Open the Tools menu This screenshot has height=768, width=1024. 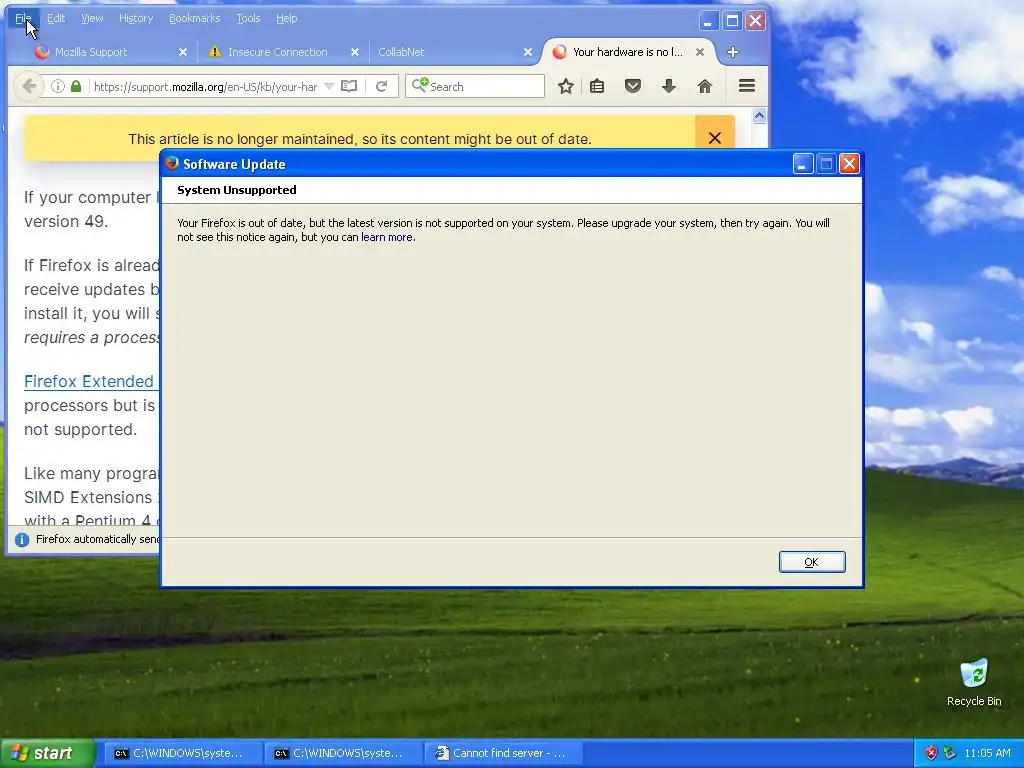click(x=248, y=18)
